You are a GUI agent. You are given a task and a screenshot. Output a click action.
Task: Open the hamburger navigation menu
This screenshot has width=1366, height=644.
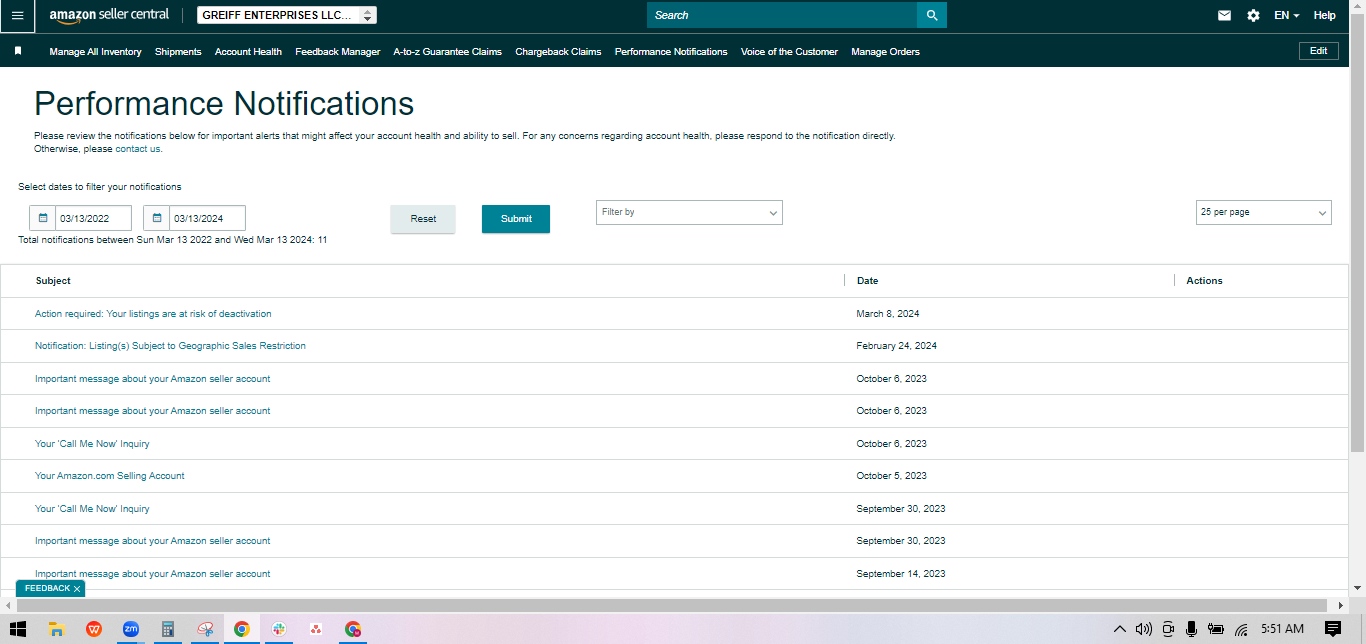pos(17,16)
